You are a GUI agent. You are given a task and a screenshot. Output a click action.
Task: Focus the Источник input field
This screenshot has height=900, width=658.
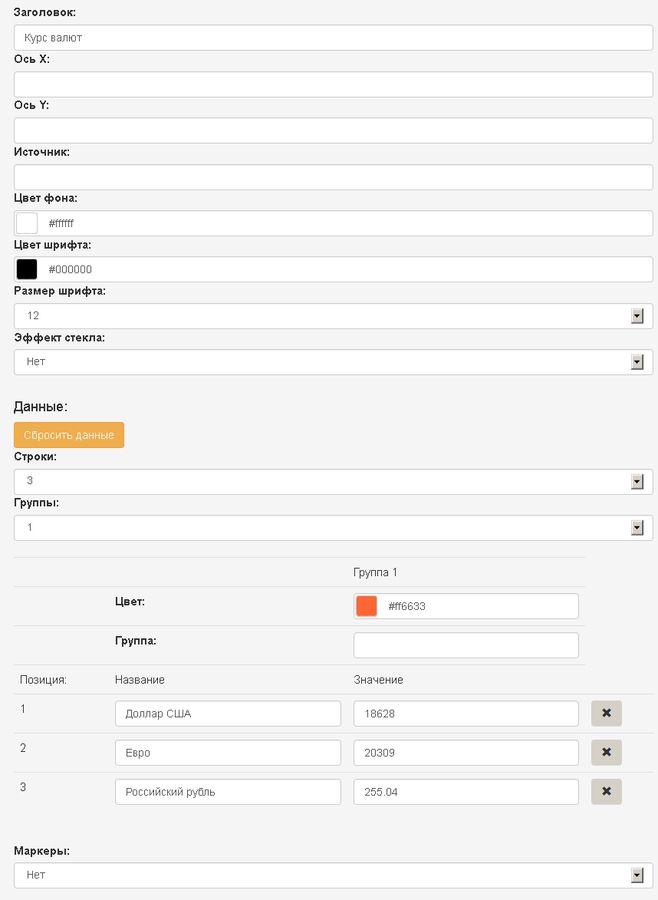tap(334, 177)
